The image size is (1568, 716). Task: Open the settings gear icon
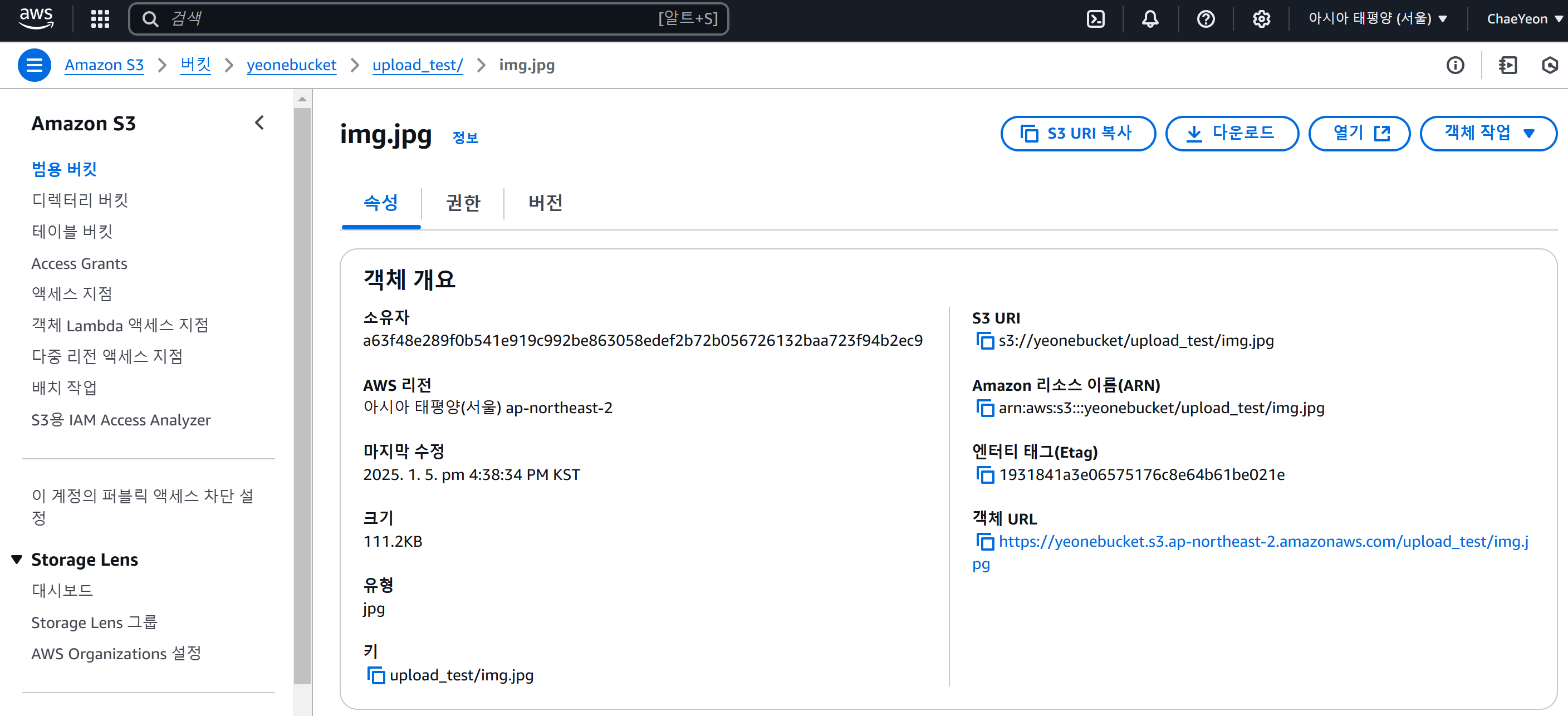click(x=1261, y=19)
